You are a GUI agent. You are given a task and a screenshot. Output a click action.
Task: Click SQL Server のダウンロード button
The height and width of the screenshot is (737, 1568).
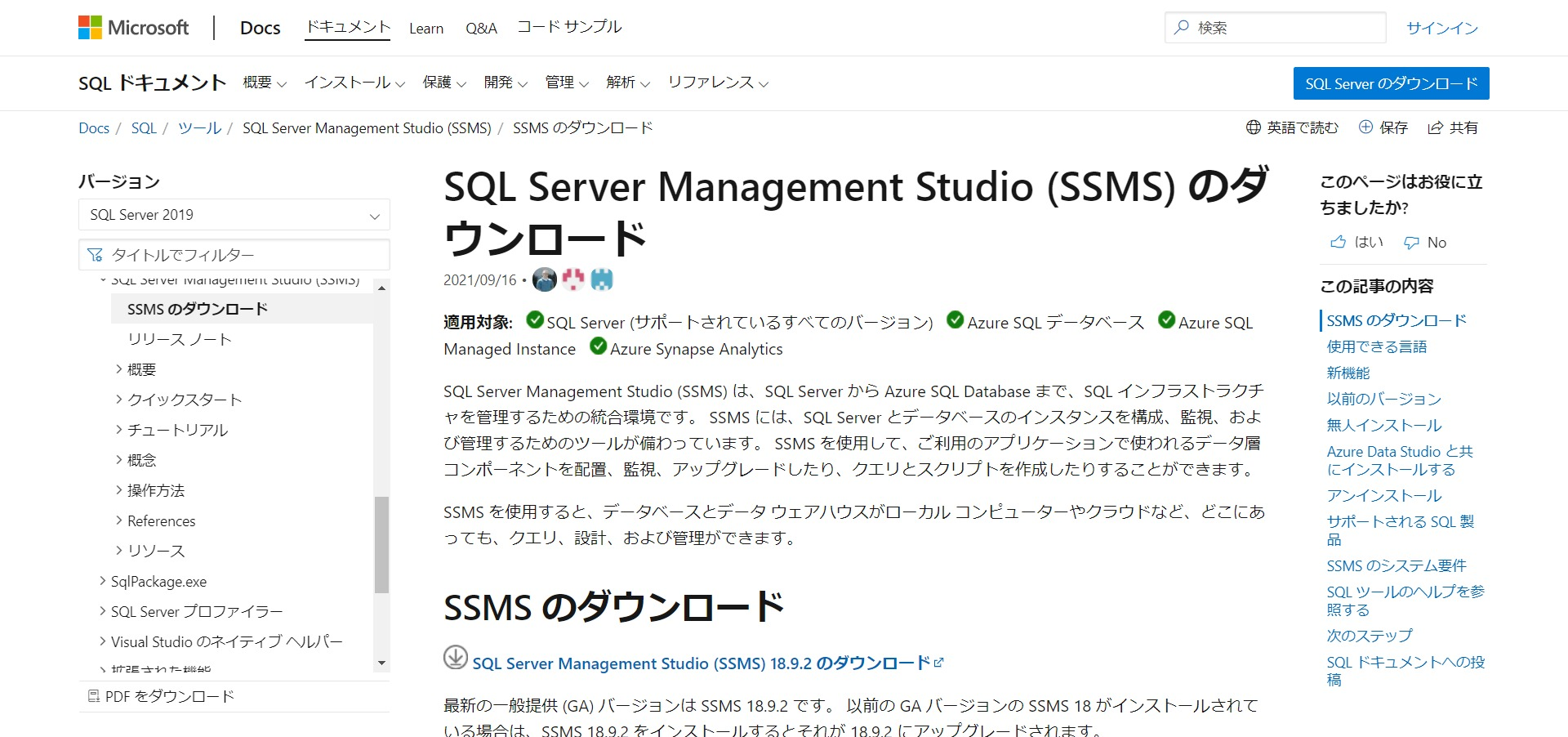[1391, 83]
